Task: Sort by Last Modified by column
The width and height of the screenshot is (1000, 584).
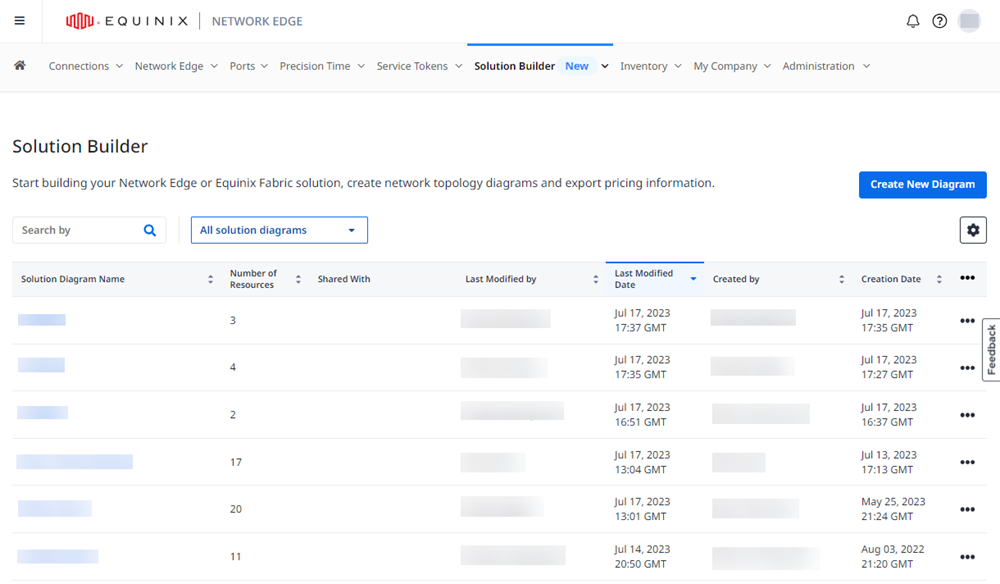Action: tap(596, 279)
